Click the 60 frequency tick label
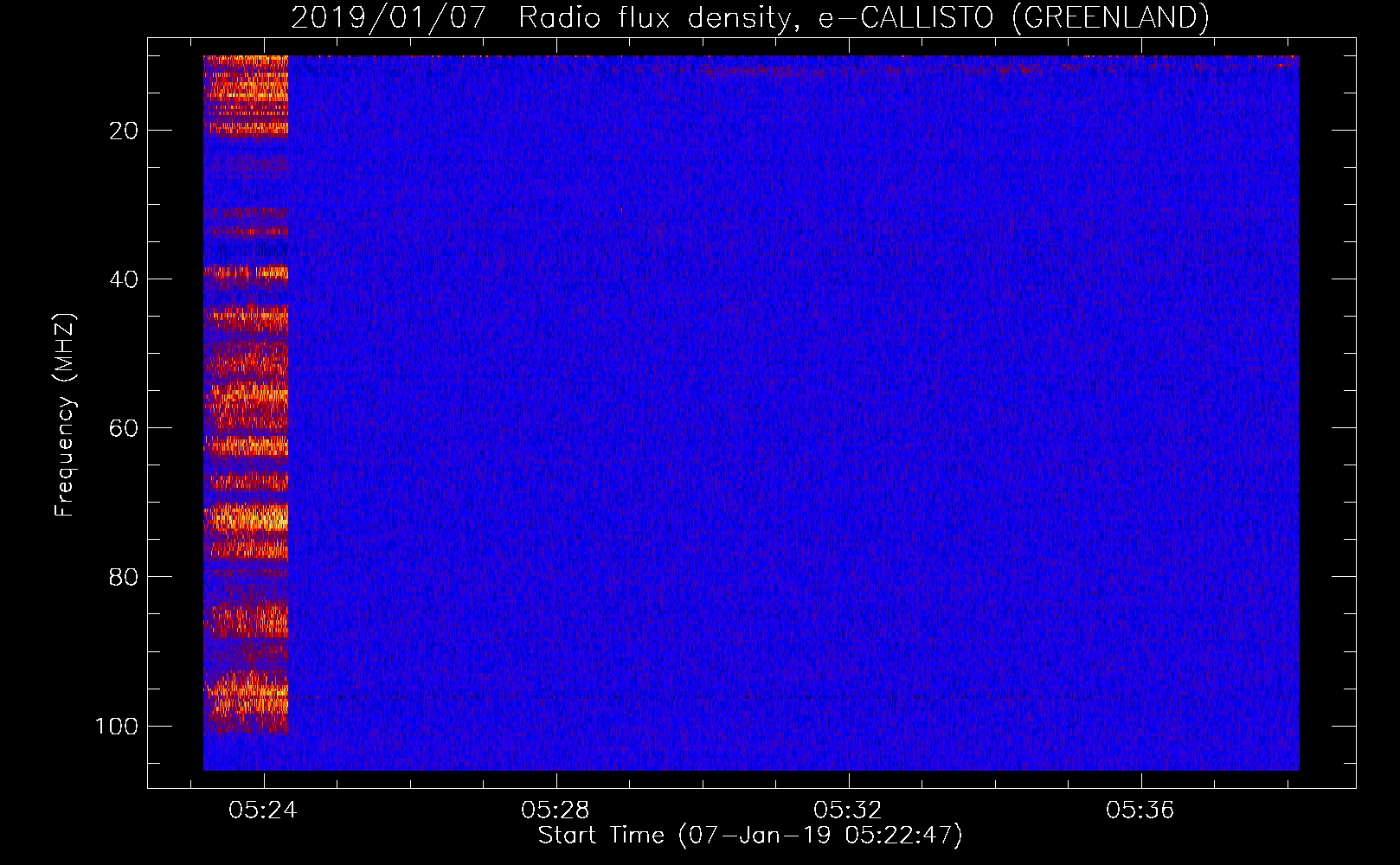 click(124, 428)
